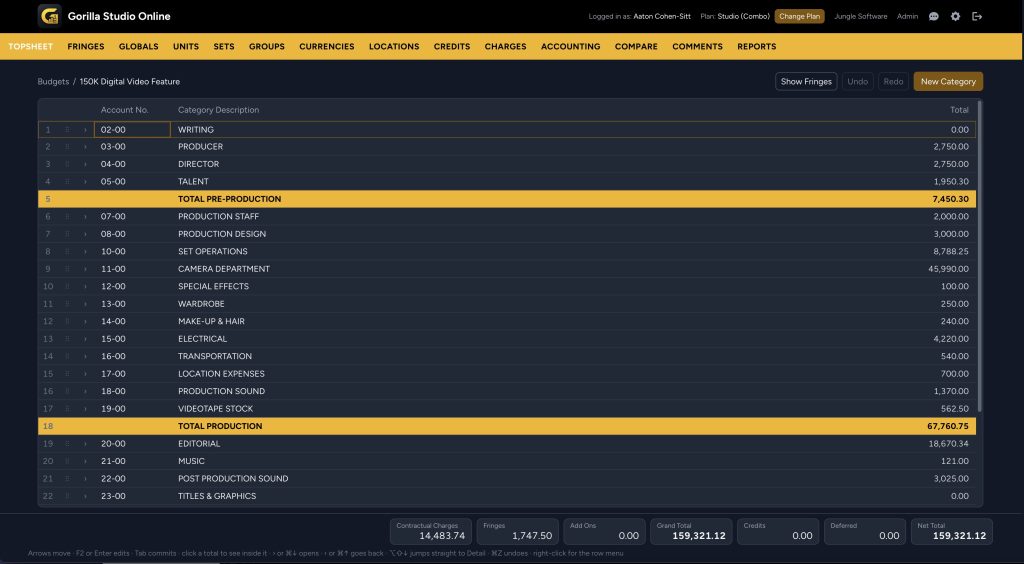Select the TITLES & GRAPHICS category description

[x=217, y=496]
